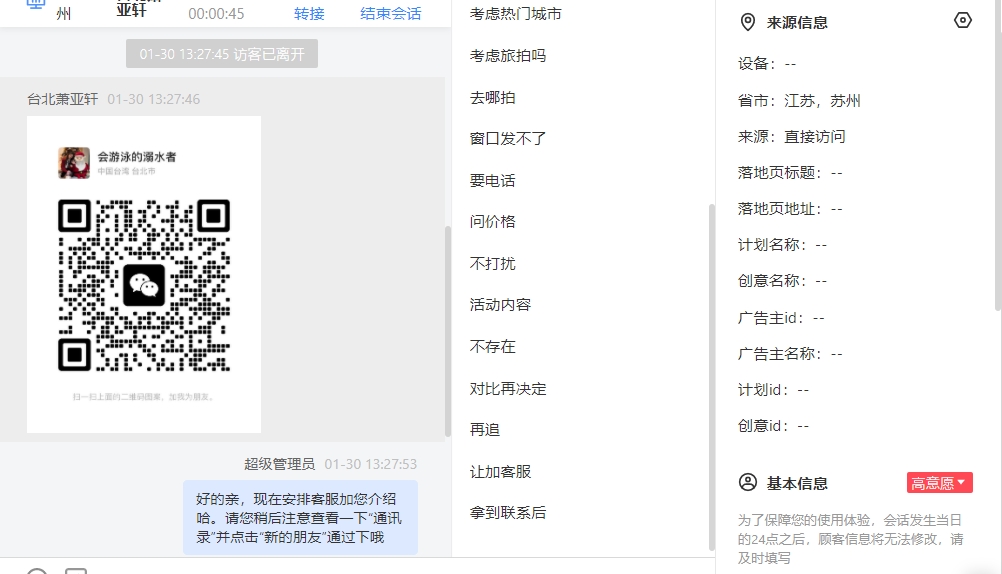Image resolution: width=1002 pixels, height=574 pixels.
Task: Select the quick reply 问价格
Action: pyautogui.click(x=492, y=221)
